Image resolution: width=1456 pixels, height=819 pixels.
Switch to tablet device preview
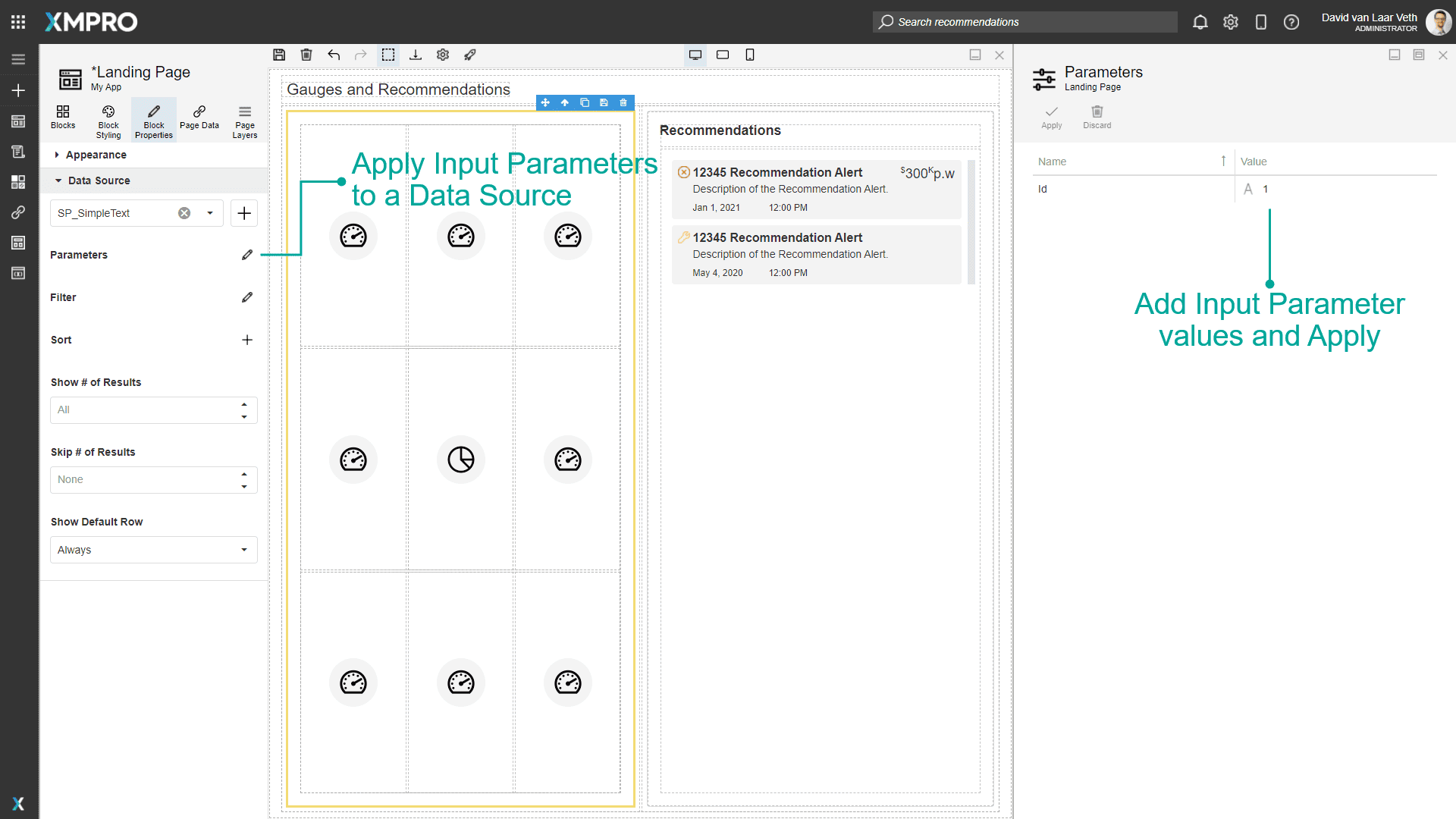click(723, 55)
